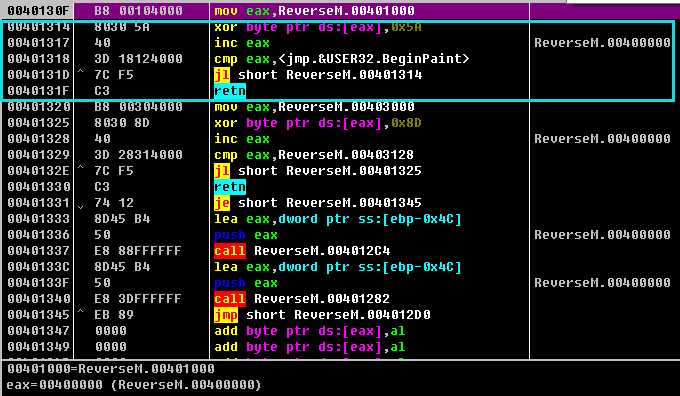Click comment ReverseM.00400000 on row 0040133F
This screenshot has height=396, width=680.
click(x=602, y=283)
